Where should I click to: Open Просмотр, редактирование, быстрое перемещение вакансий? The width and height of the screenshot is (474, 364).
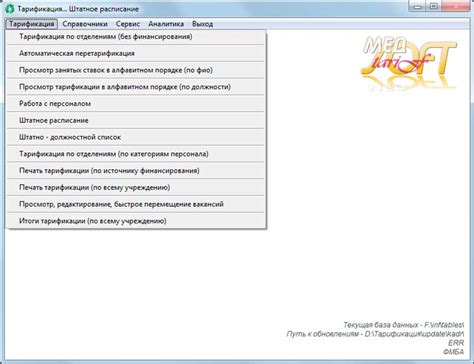136,204
